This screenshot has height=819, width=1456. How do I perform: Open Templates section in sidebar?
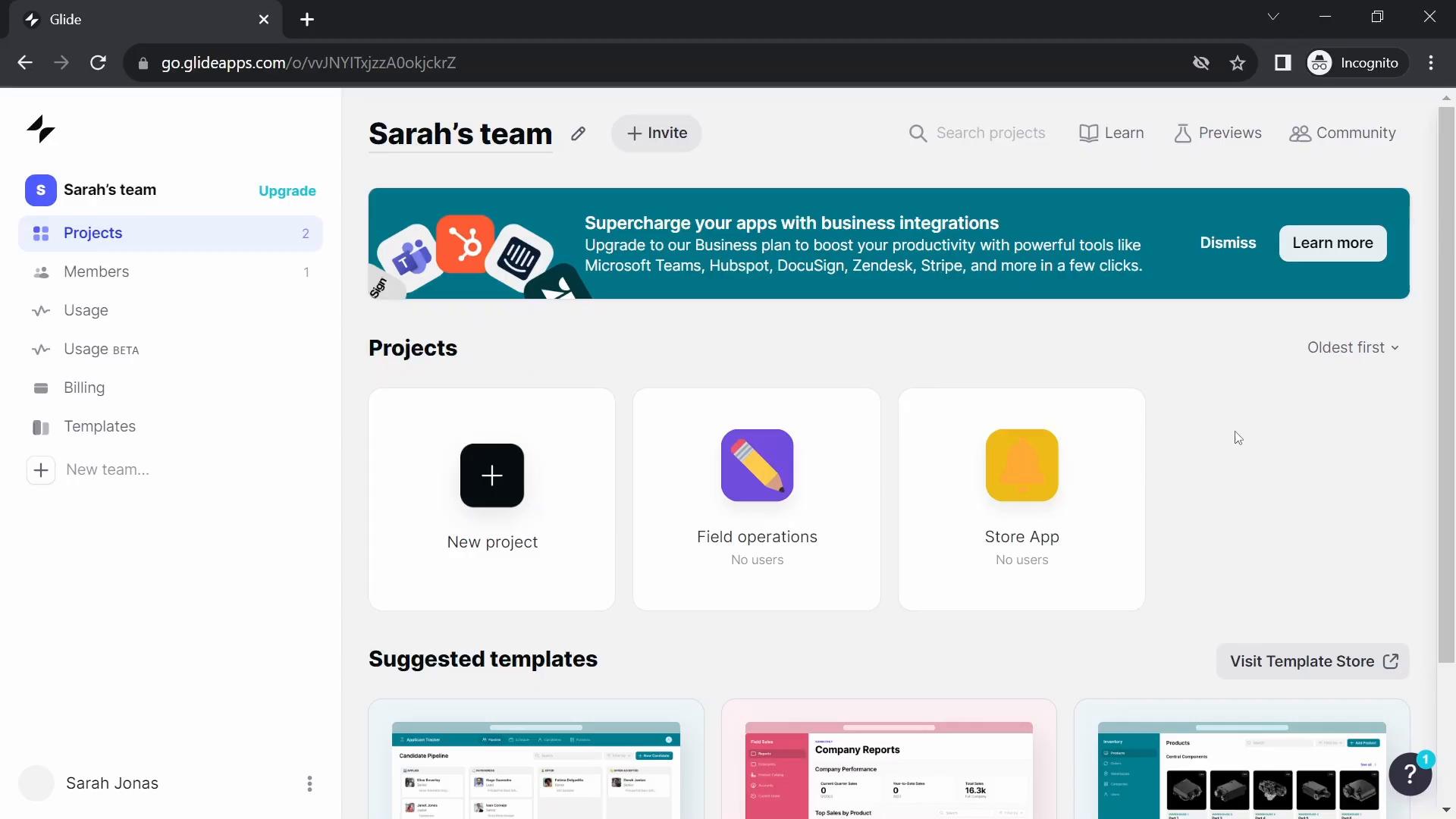click(99, 426)
